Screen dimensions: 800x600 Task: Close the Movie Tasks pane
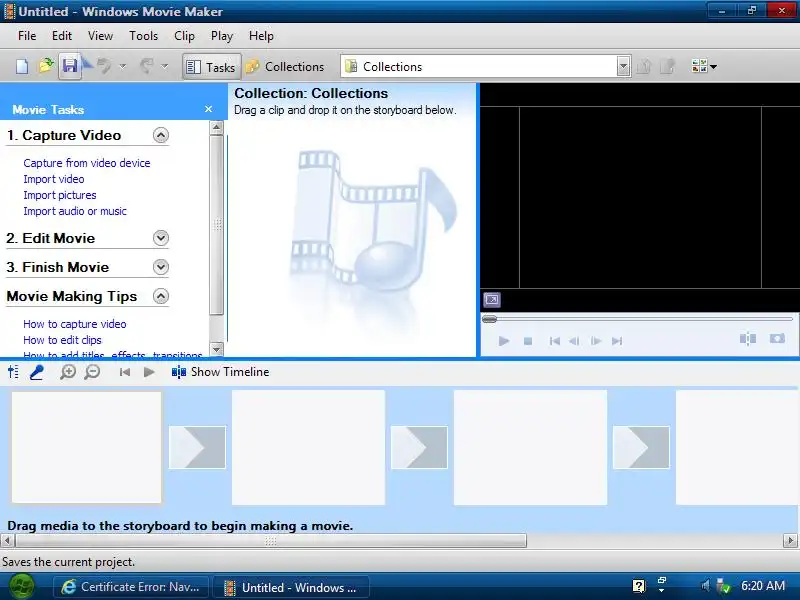point(208,109)
